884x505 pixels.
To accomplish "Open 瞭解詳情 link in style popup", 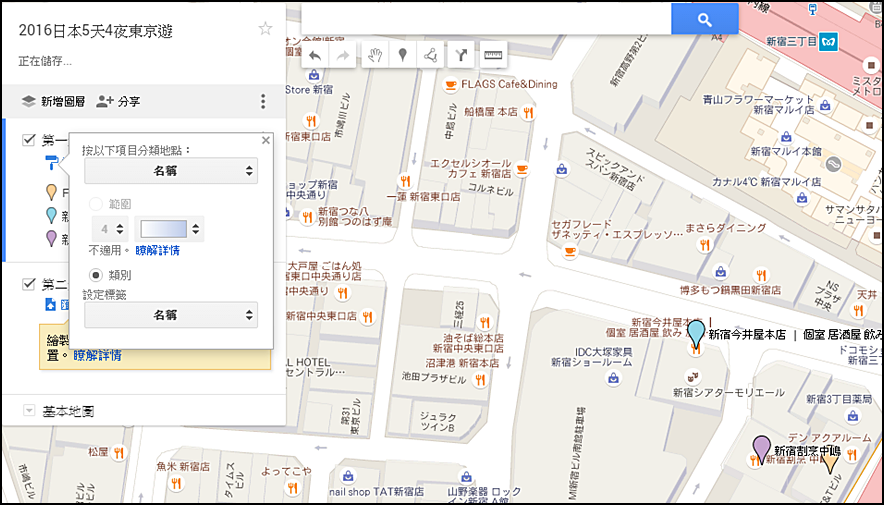I will [158, 250].
